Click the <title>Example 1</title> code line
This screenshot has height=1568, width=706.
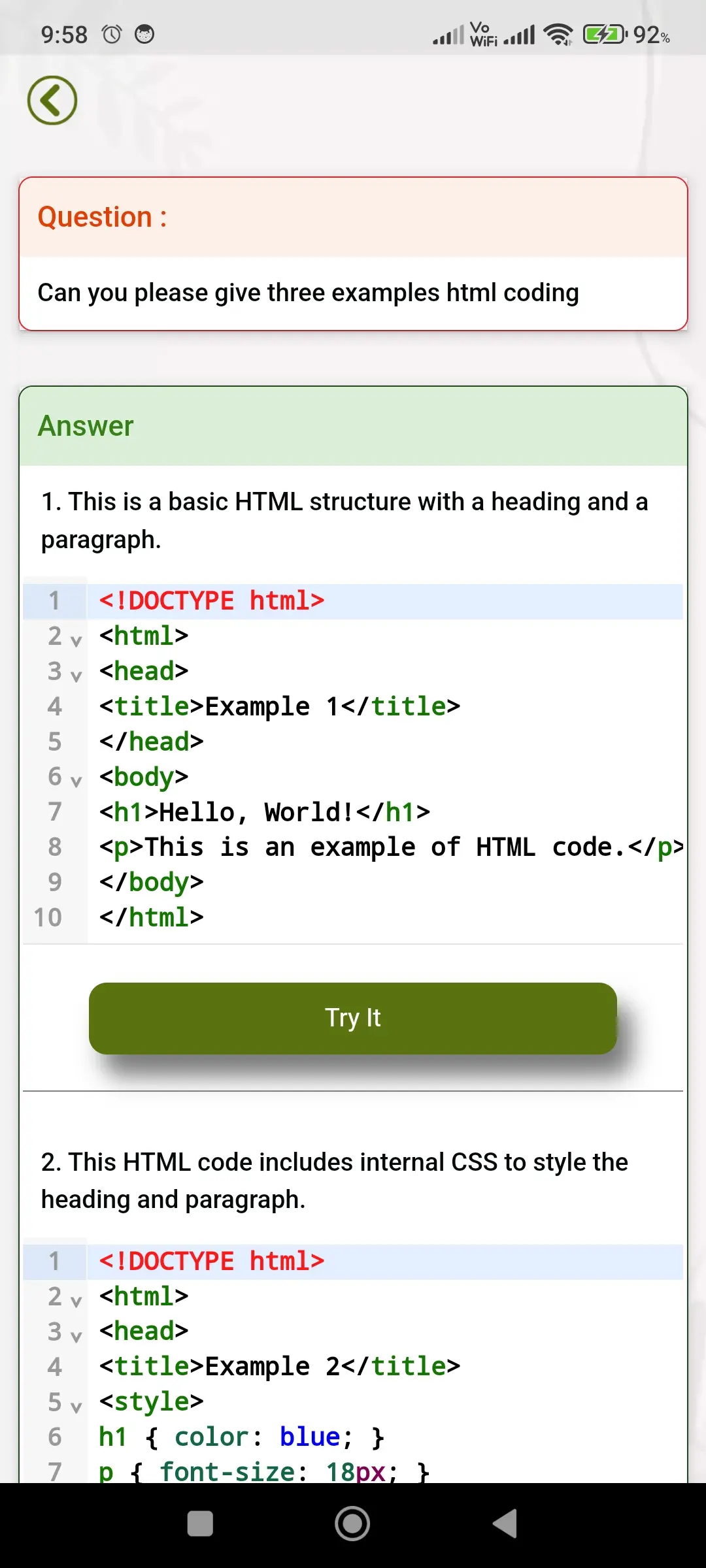280,706
